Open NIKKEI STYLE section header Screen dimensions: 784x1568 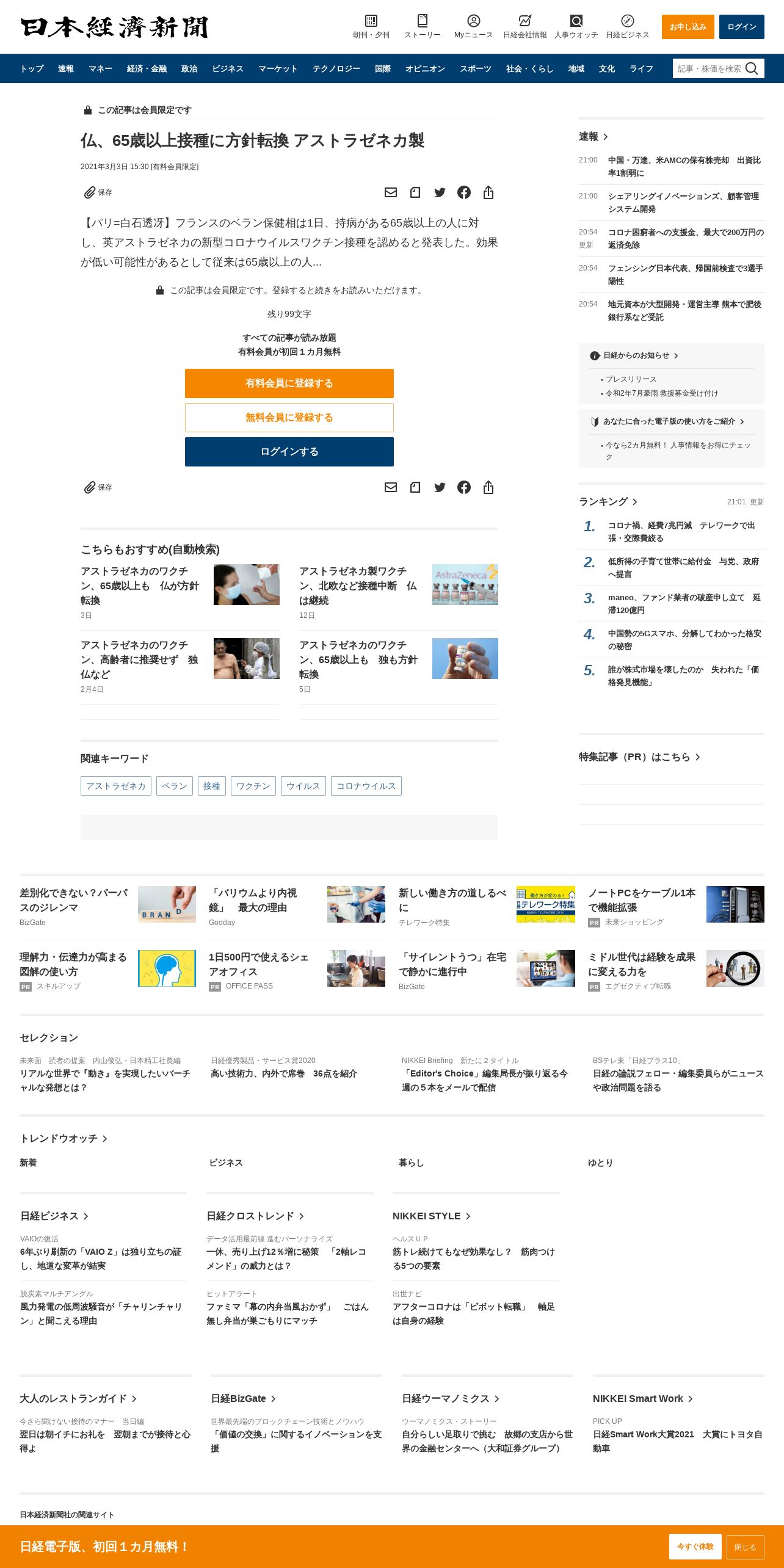coord(432,1216)
